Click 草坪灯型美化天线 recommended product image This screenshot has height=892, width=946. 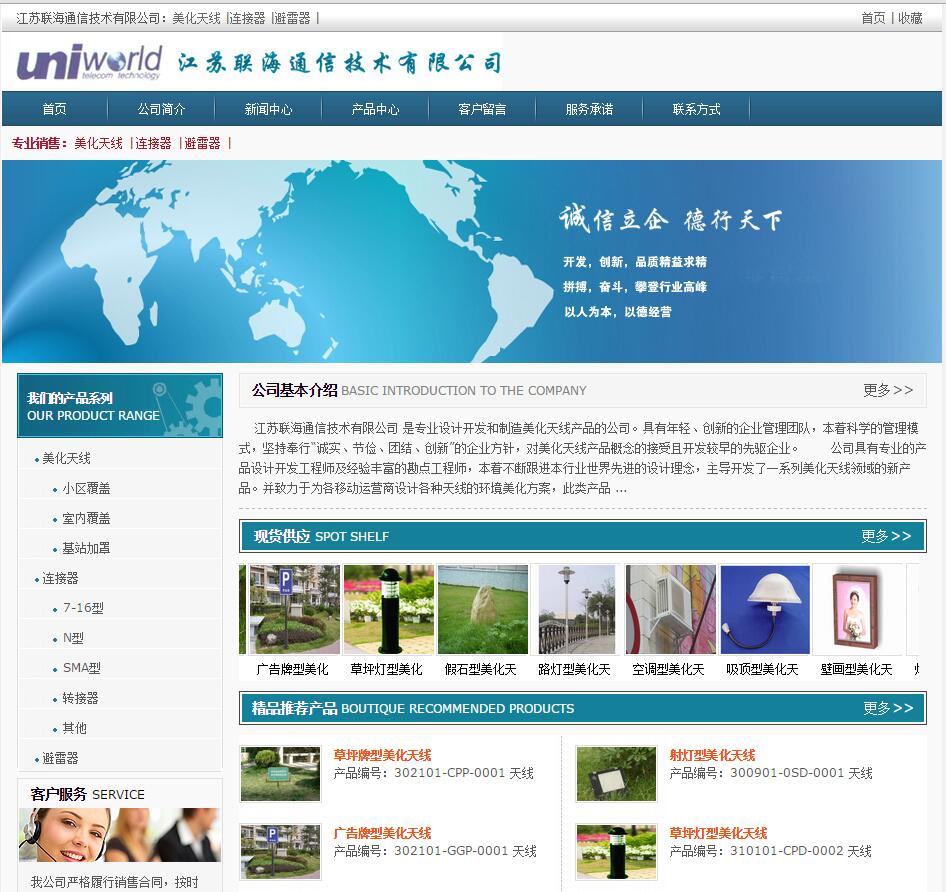click(x=617, y=852)
